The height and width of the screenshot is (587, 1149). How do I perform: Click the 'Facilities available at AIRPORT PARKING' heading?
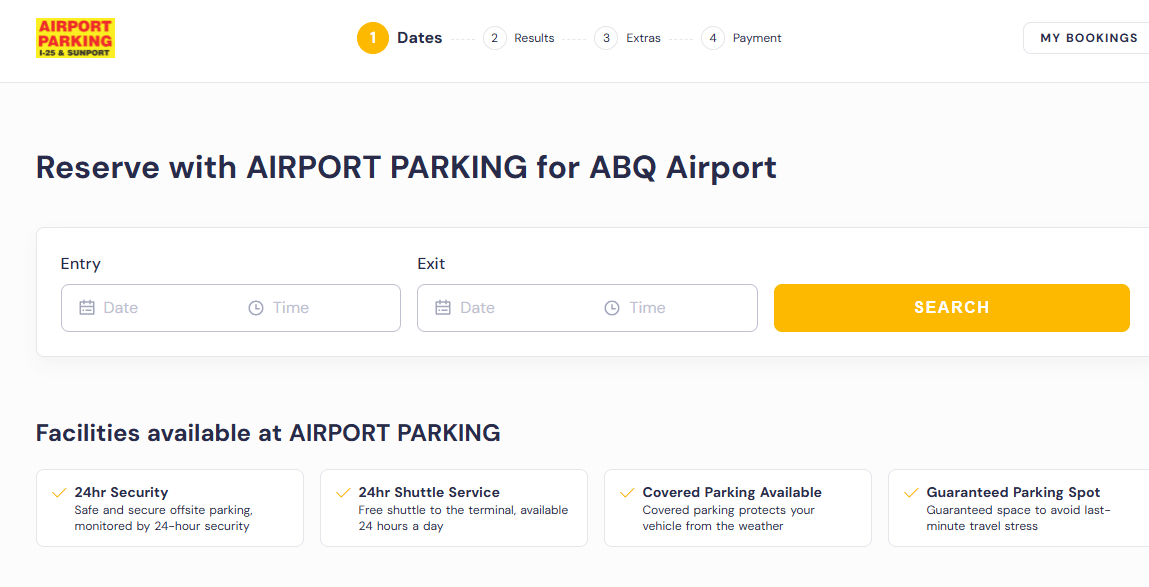pos(268,433)
